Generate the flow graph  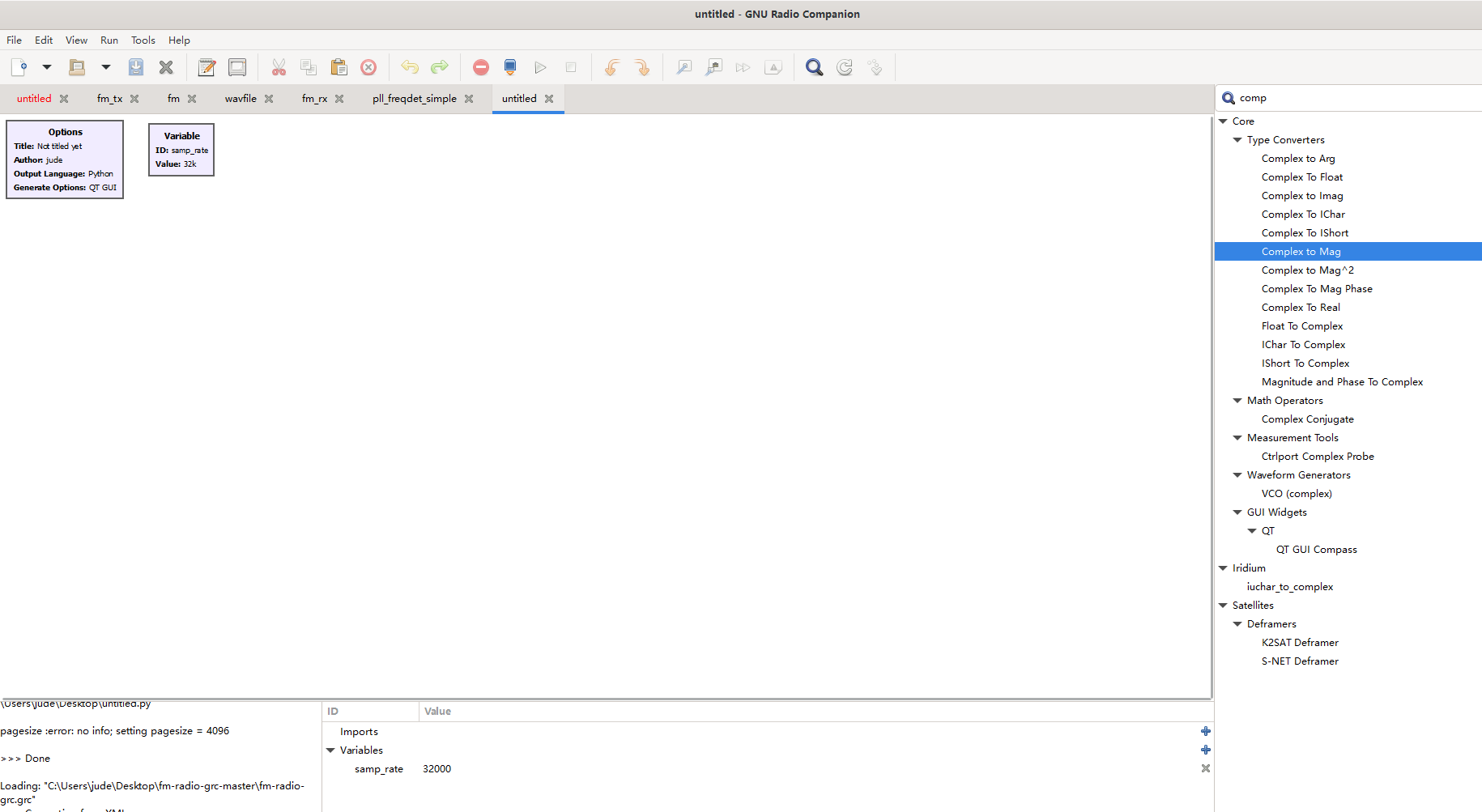(x=510, y=67)
